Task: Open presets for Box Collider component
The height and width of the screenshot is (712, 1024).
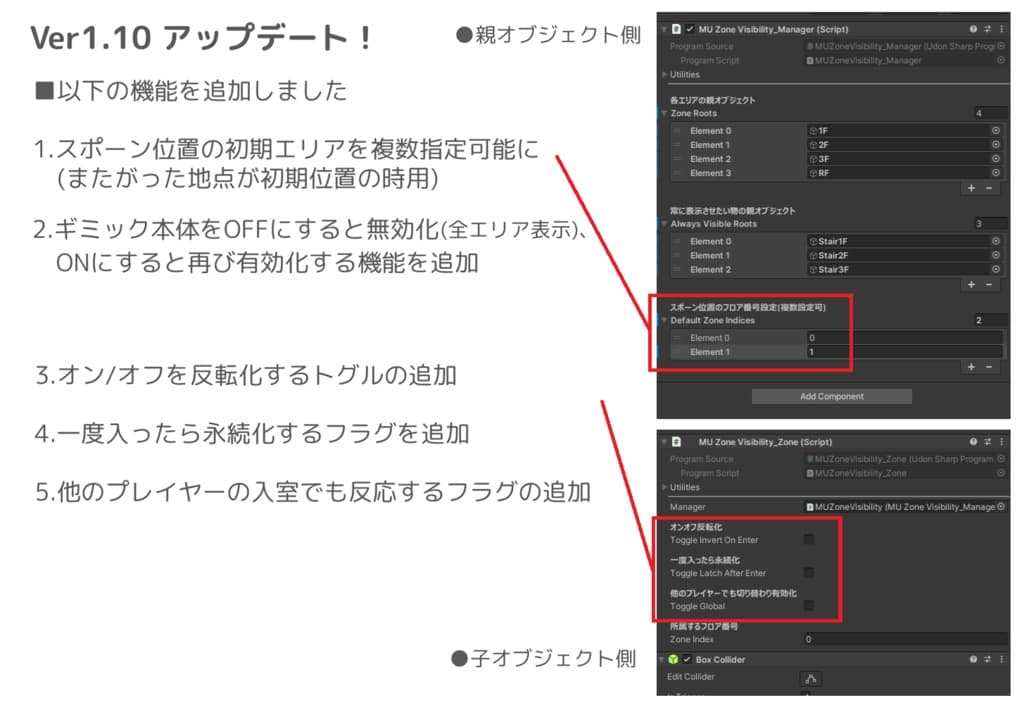Action: coord(987,659)
